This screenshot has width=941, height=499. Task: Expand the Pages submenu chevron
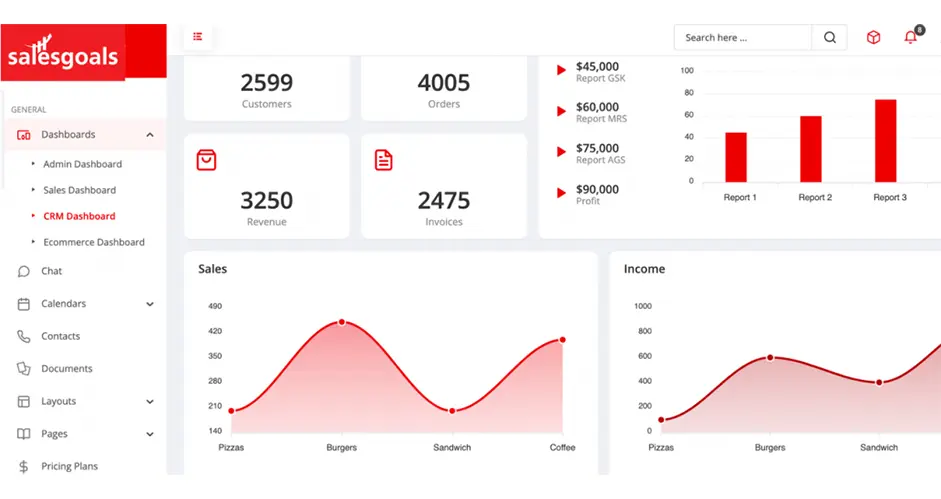[150, 435]
